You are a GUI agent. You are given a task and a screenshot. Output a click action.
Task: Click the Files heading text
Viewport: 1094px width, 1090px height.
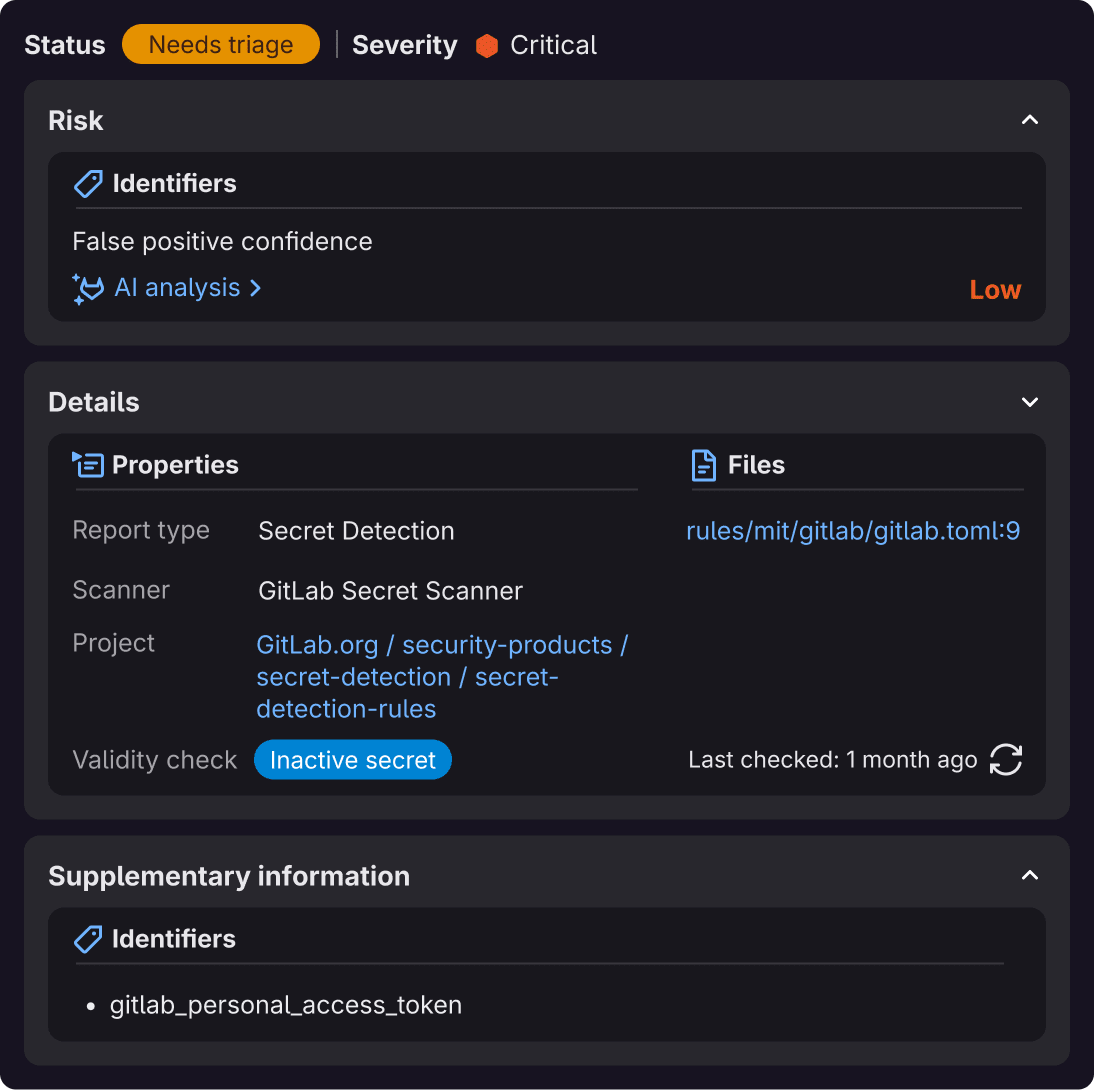pyautogui.click(x=756, y=465)
